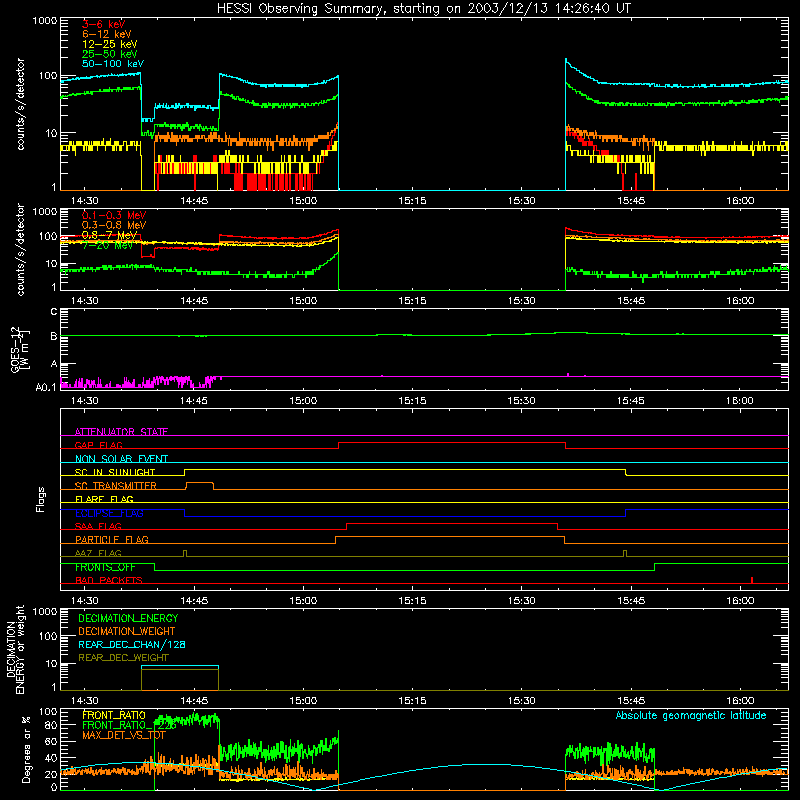Click the MAX_DET_VS_TOT legend label
Screen dimensions: 800x800
click(x=124, y=735)
